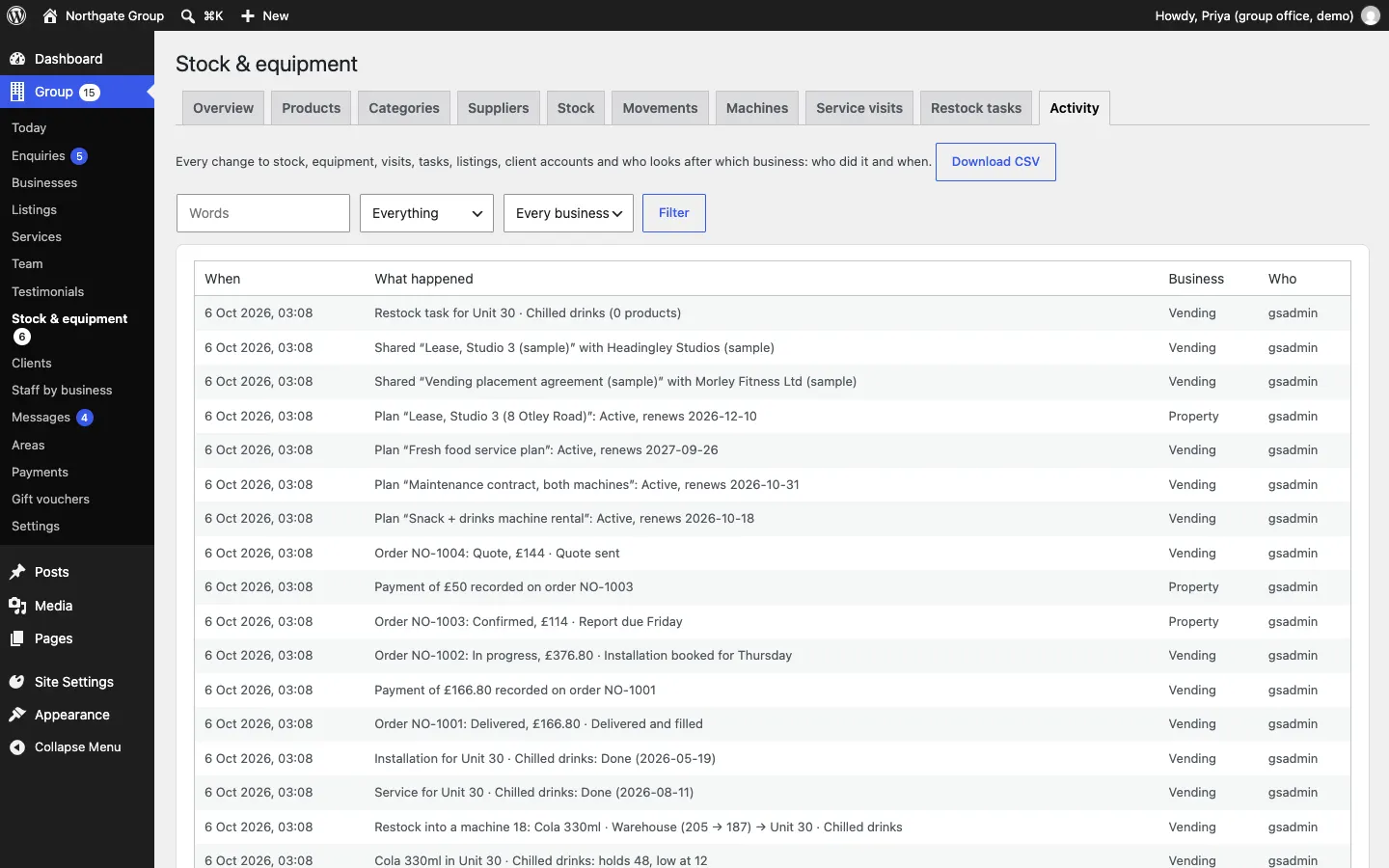Click 'Plan “Fresh food service plan”' row text

pyautogui.click(x=546, y=449)
